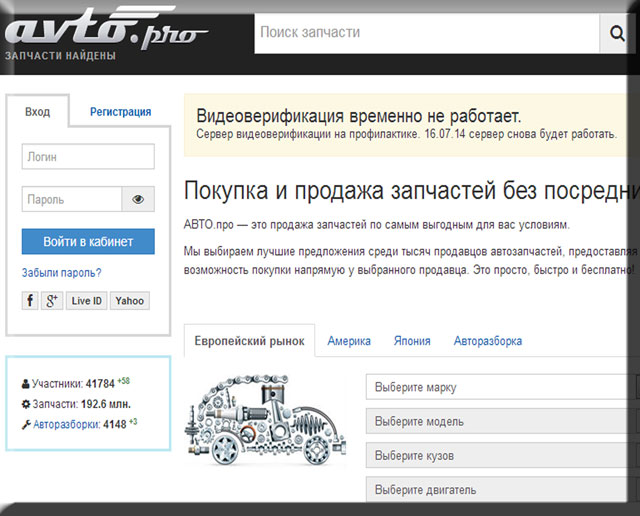
Task: Select the Америка market tab
Action: pos(349,341)
